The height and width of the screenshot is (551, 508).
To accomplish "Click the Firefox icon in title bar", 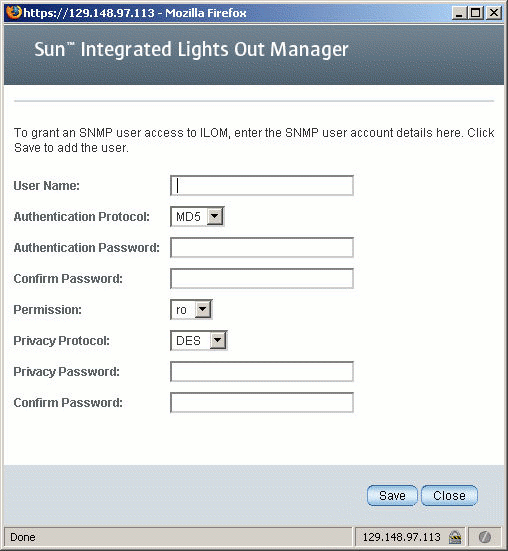I will point(14,12).
